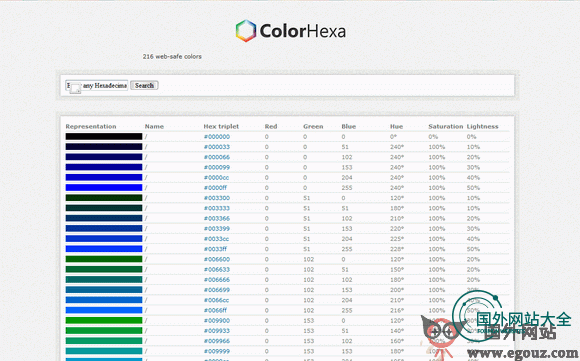
Task: Open the #0066ff hex link
Action: (x=215, y=310)
